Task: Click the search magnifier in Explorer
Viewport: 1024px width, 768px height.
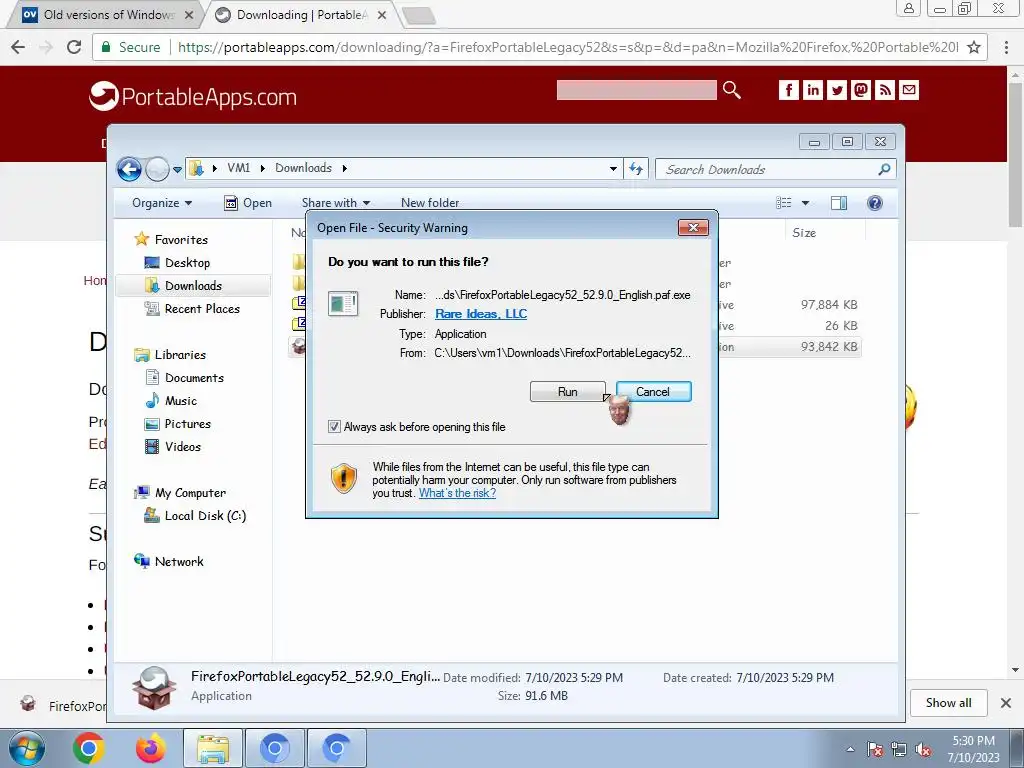Action: tap(884, 169)
